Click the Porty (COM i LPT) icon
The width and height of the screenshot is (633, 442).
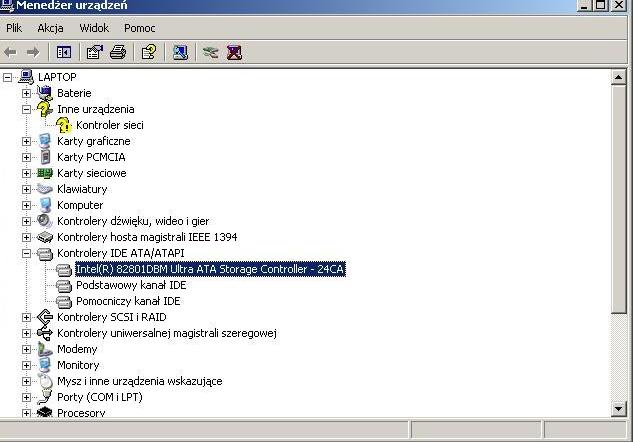coord(45,397)
